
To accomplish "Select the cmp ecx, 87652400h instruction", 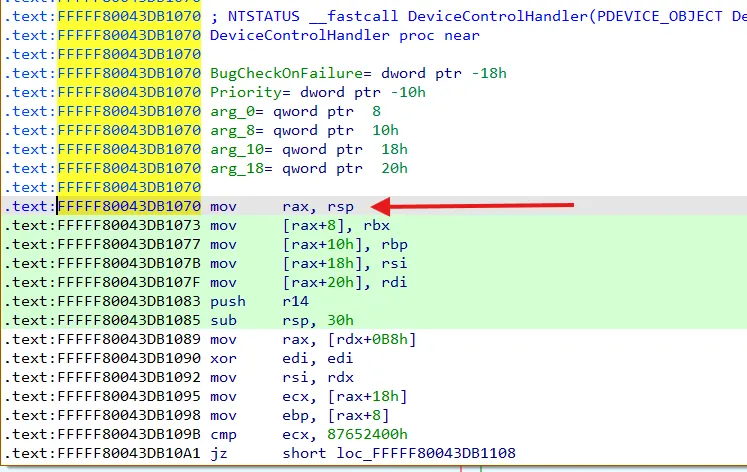I will [x=309, y=434].
